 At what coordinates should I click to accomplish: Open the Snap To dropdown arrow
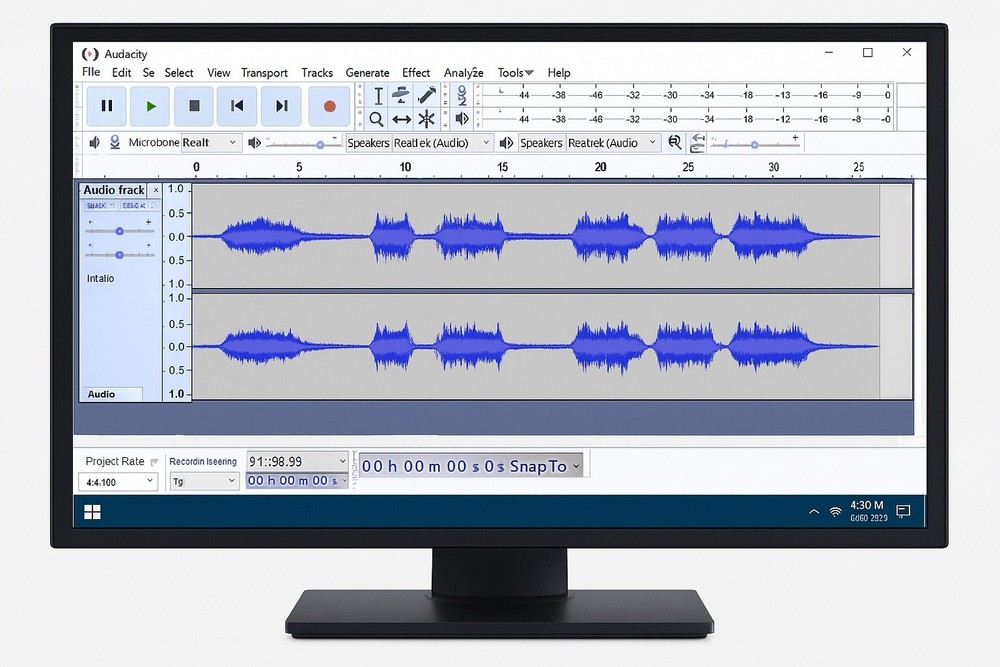coord(576,466)
